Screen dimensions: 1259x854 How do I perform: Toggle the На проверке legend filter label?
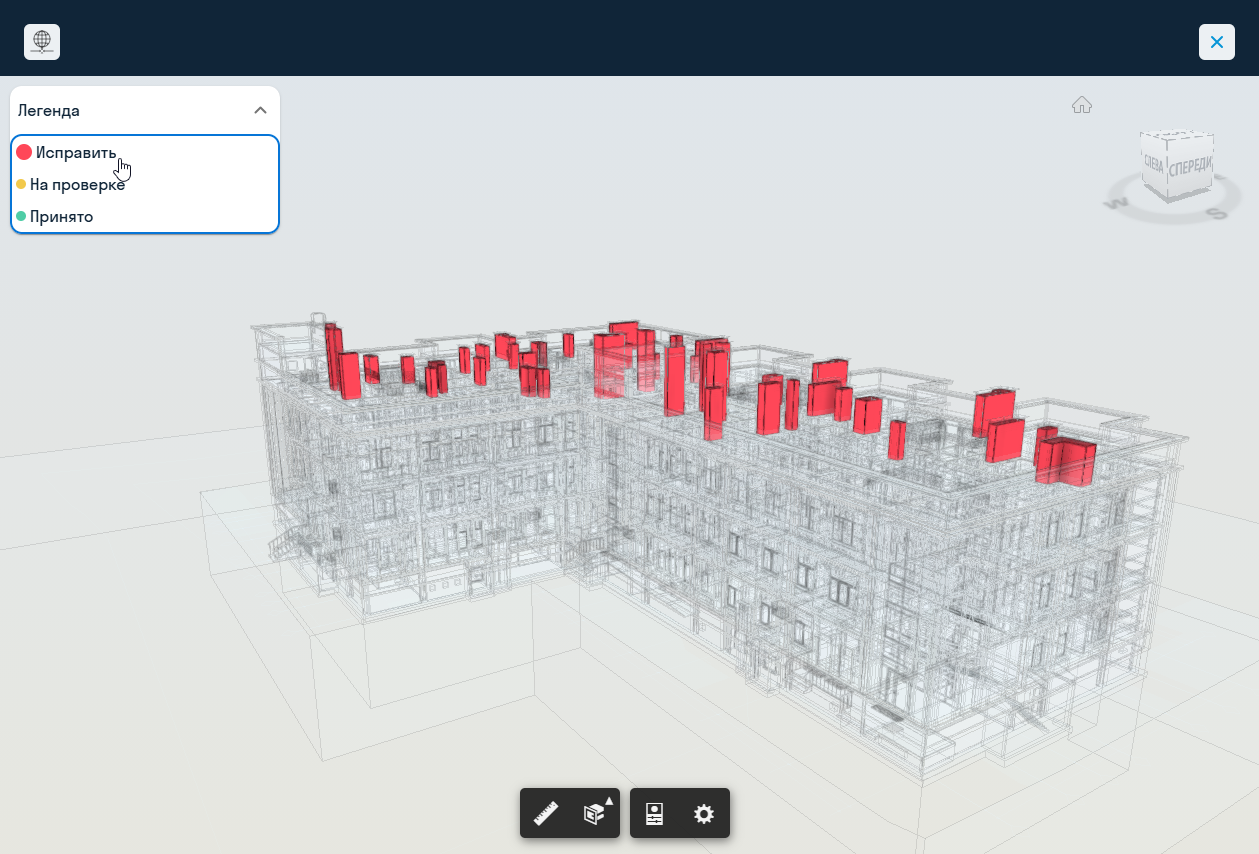pos(77,185)
